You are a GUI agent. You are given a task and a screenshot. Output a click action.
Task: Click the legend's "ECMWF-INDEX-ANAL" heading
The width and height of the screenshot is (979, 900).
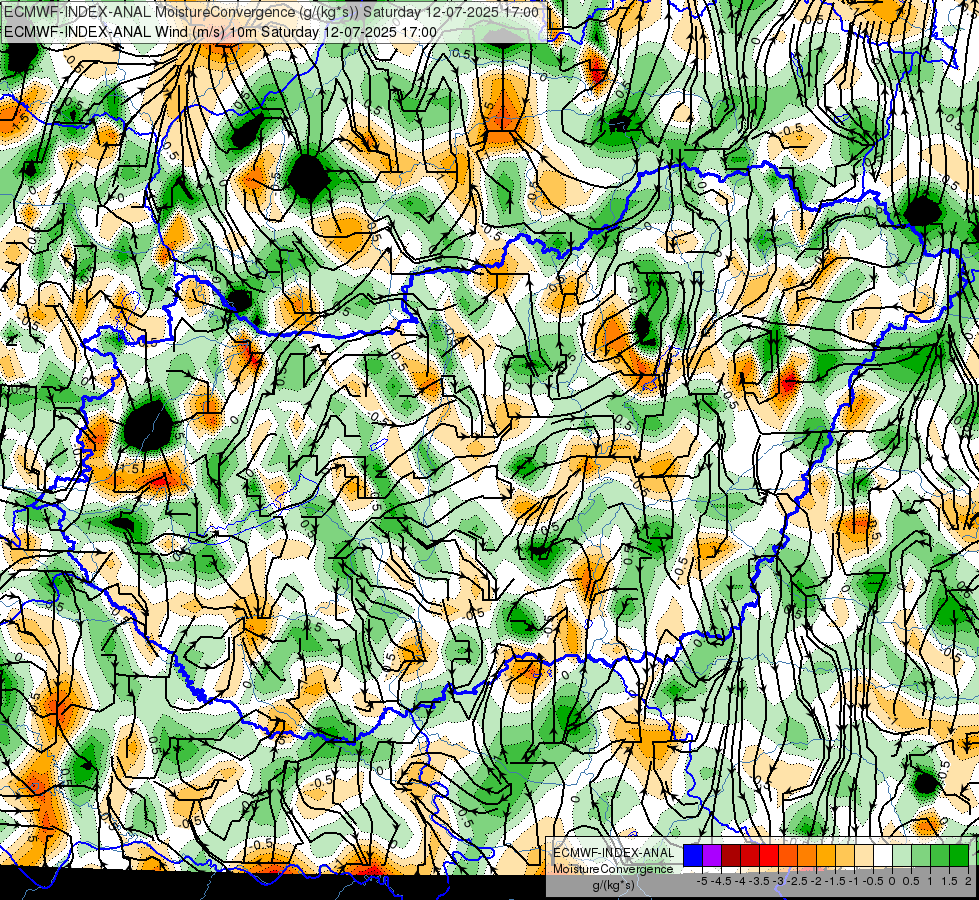coord(614,853)
